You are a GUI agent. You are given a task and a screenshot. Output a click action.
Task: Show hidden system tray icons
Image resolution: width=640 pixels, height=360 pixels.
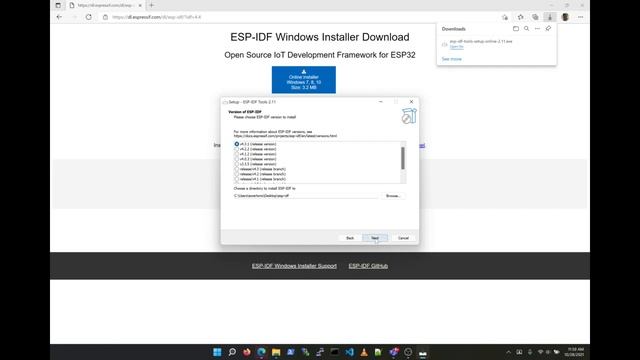[x=509, y=352]
